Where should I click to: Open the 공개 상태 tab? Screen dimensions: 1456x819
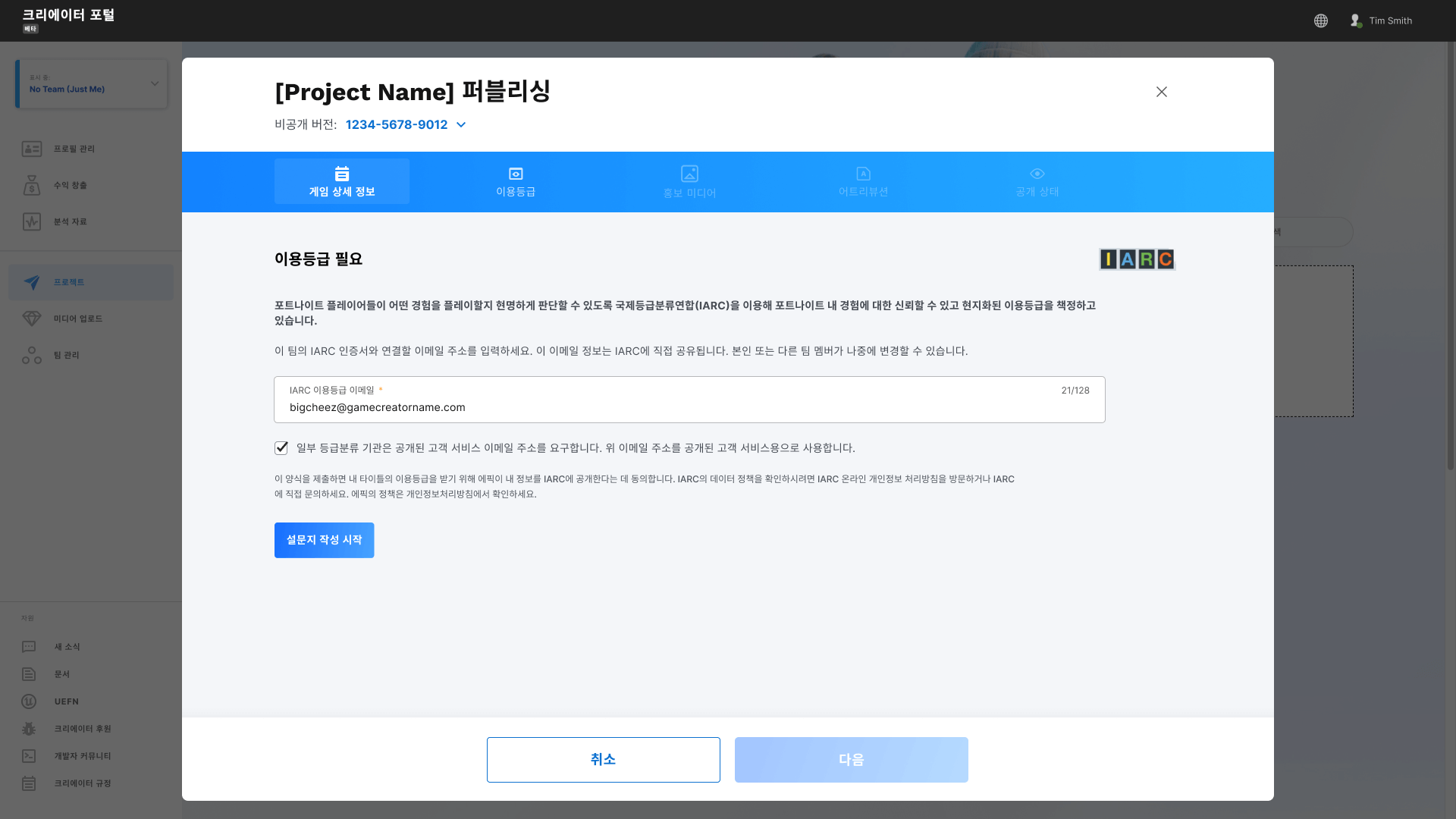point(1036,182)
